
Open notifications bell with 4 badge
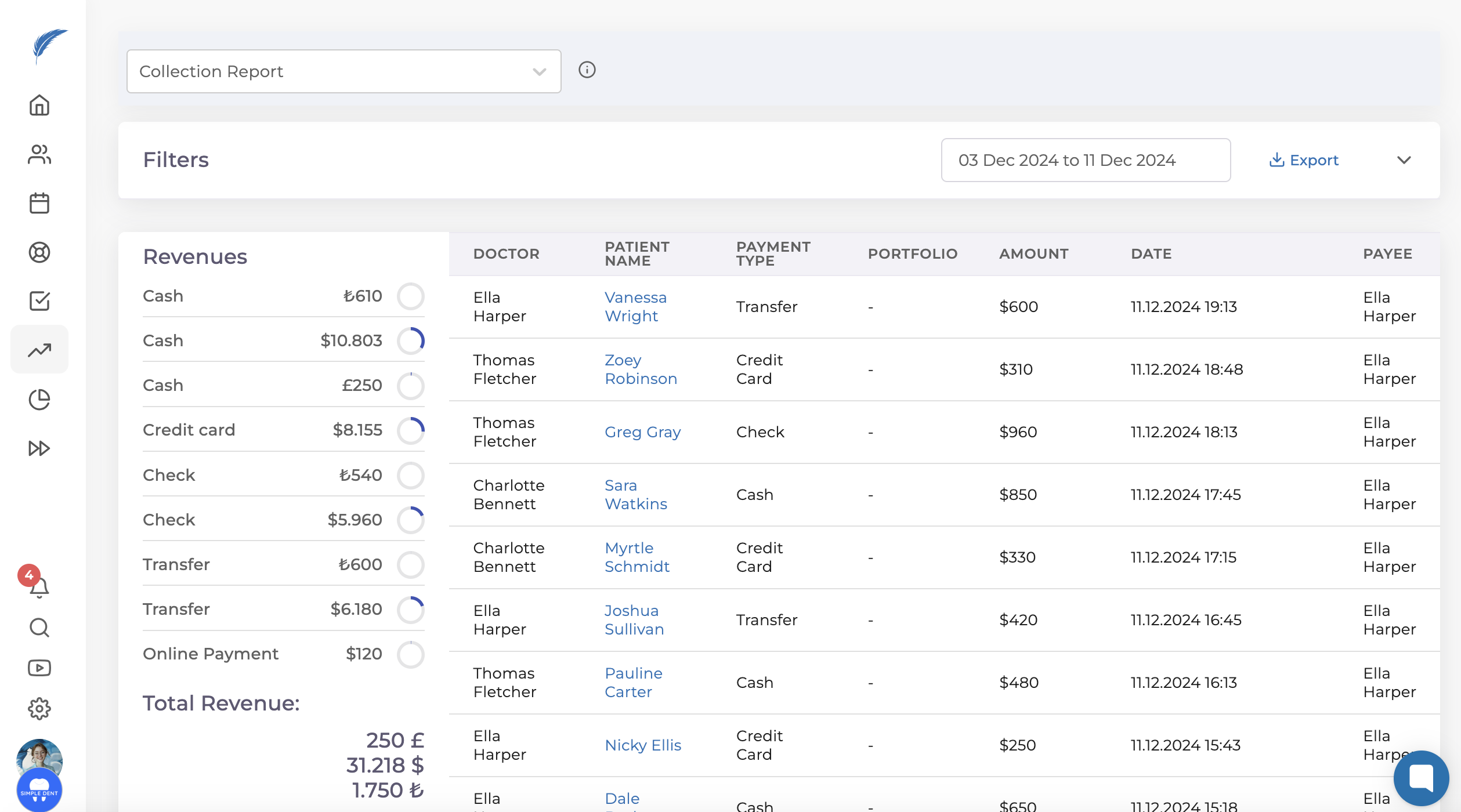38,587
